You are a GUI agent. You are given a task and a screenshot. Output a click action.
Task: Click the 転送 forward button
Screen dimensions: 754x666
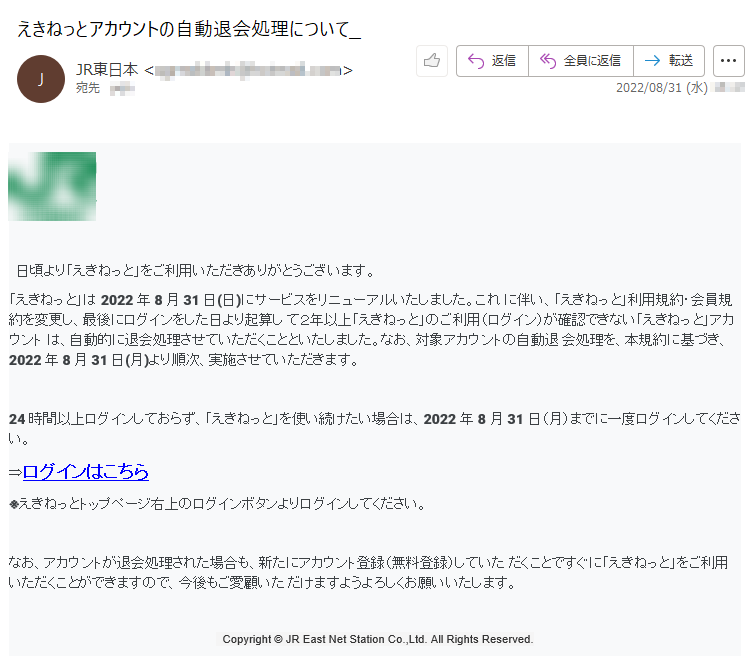coord(669,61)
